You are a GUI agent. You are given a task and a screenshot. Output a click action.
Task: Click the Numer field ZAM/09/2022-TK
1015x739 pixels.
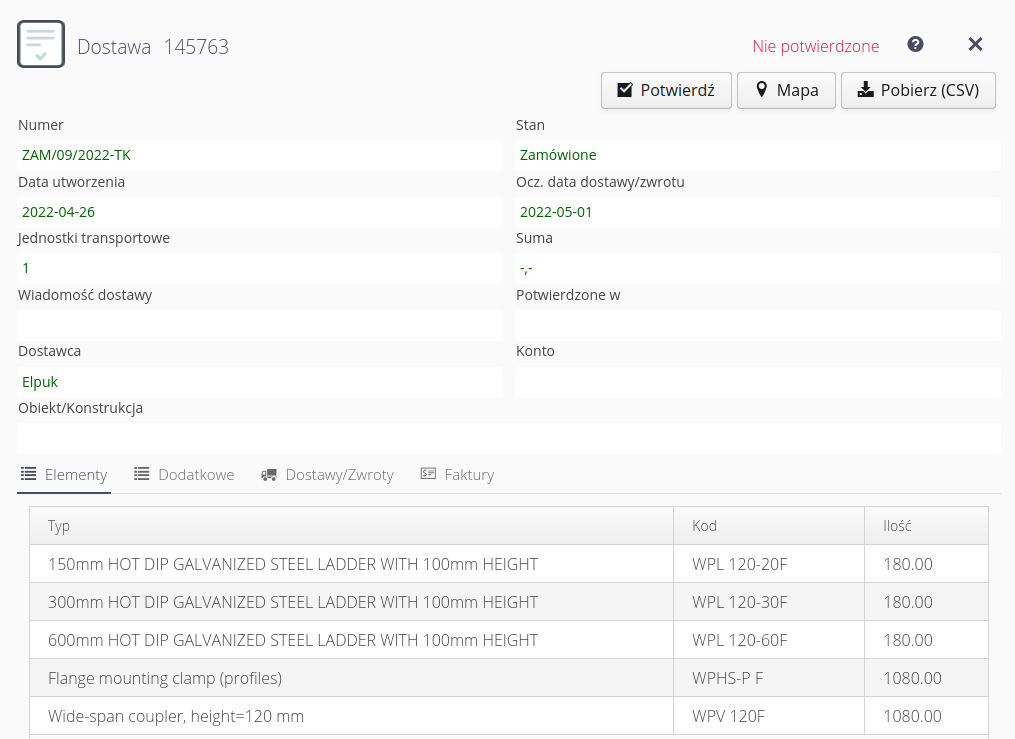coord(259,155)
